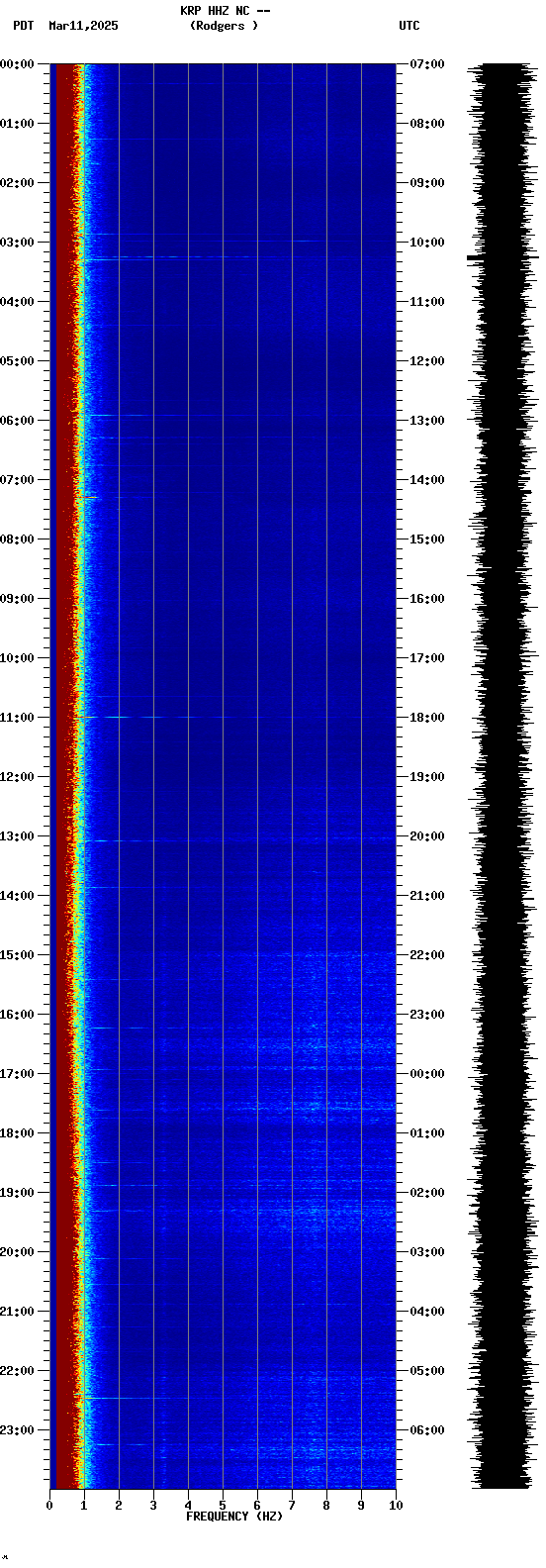Image resolution: width=546 pixels, height=1568 pixels.
Task: Click the '(Rodgers )' station label
Action: (225, 26)
